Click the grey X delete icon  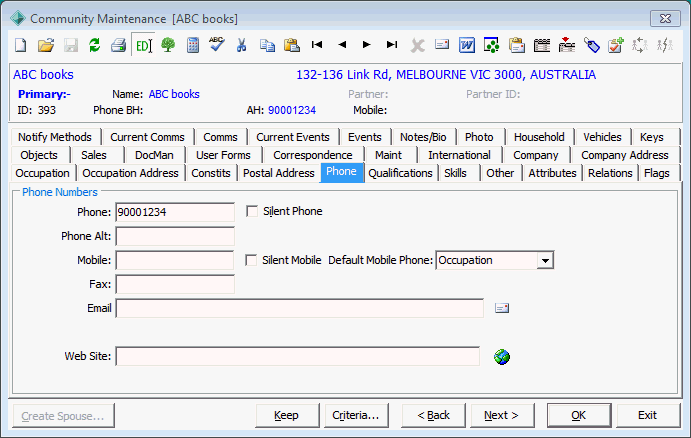tap(417, 45)
